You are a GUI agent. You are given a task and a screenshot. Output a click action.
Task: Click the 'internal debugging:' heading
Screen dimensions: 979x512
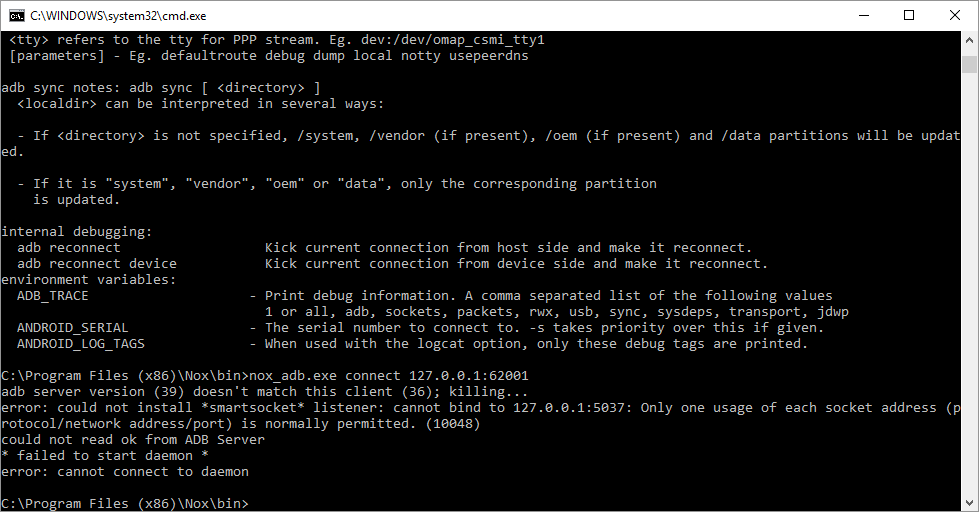(77, 232)
